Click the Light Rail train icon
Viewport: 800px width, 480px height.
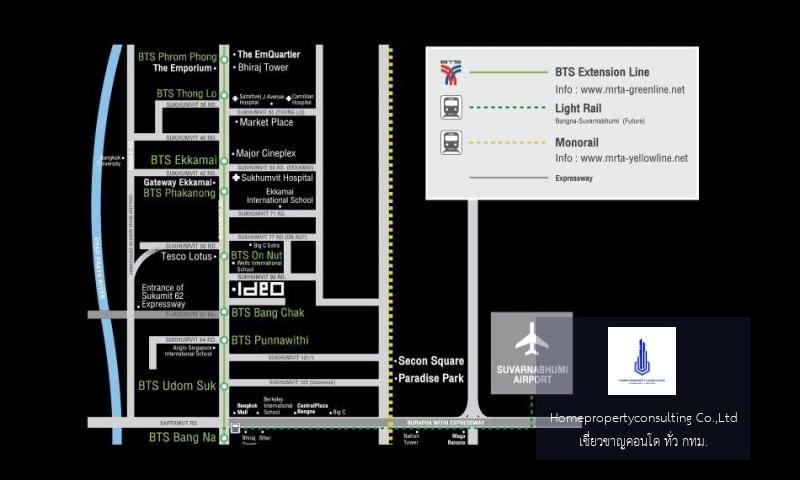pyautogui.click(x=451, y=108)
